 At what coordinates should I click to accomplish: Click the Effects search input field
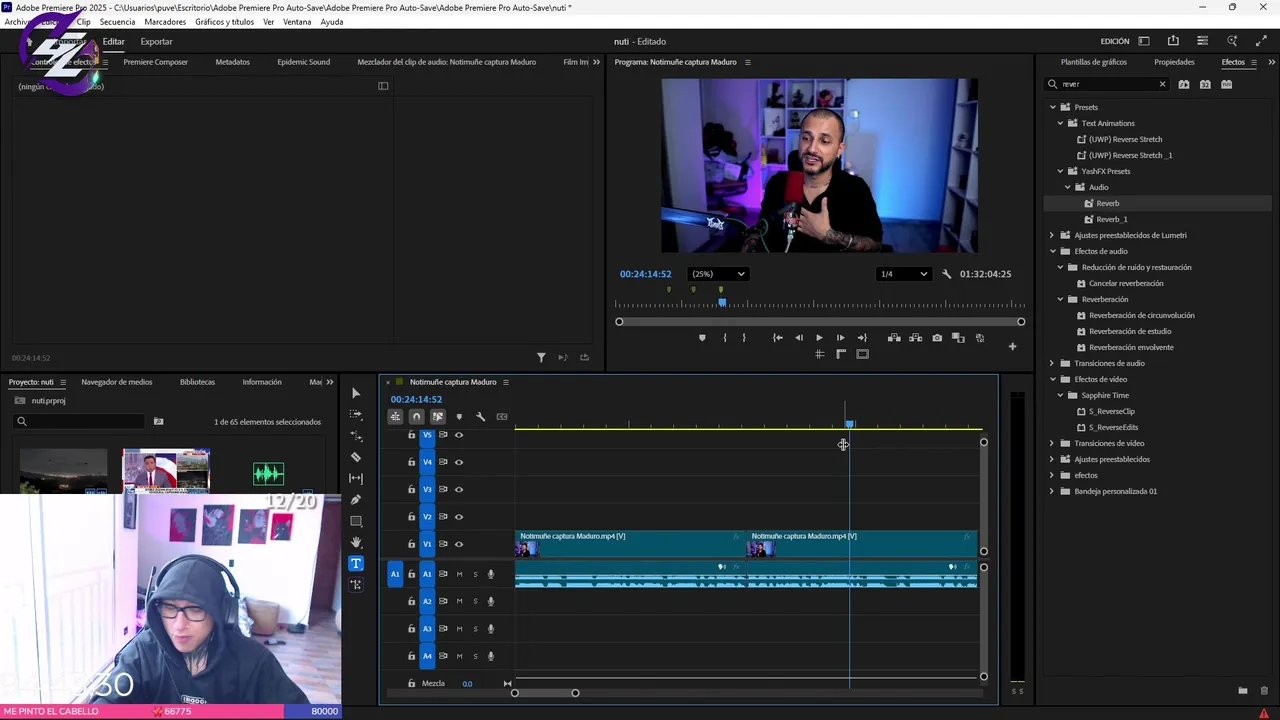point(1106,84)
